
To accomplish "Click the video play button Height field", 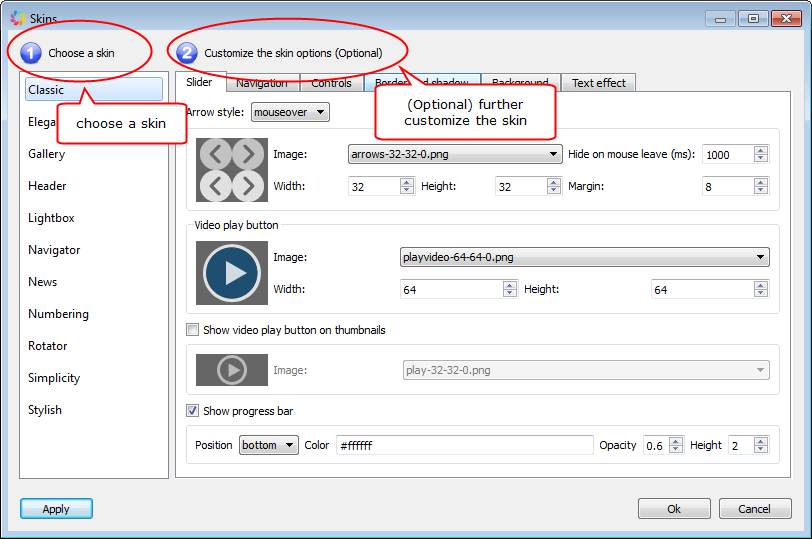I will tap(703, 289).
